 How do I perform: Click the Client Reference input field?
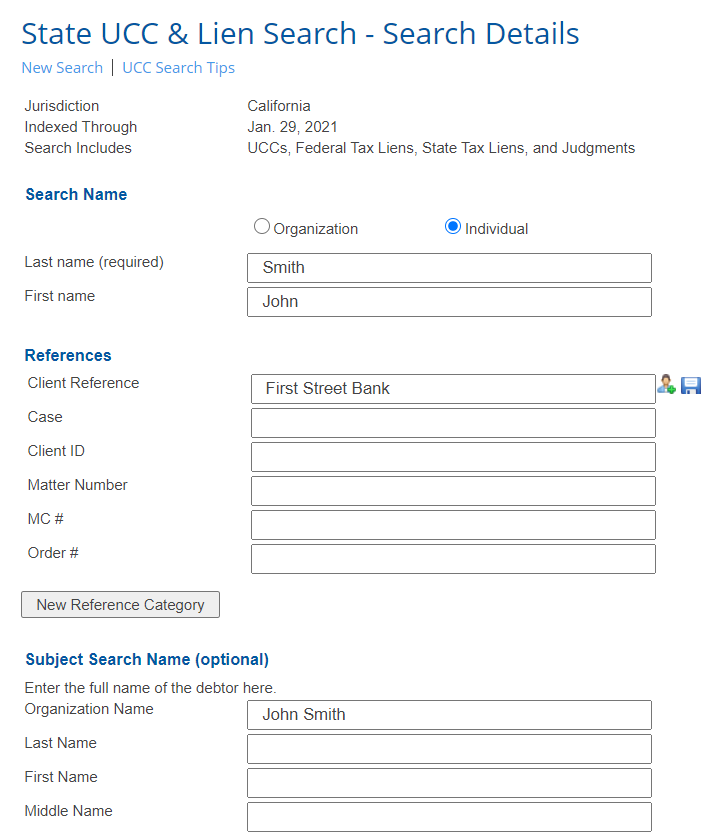(x=453, y=389)
